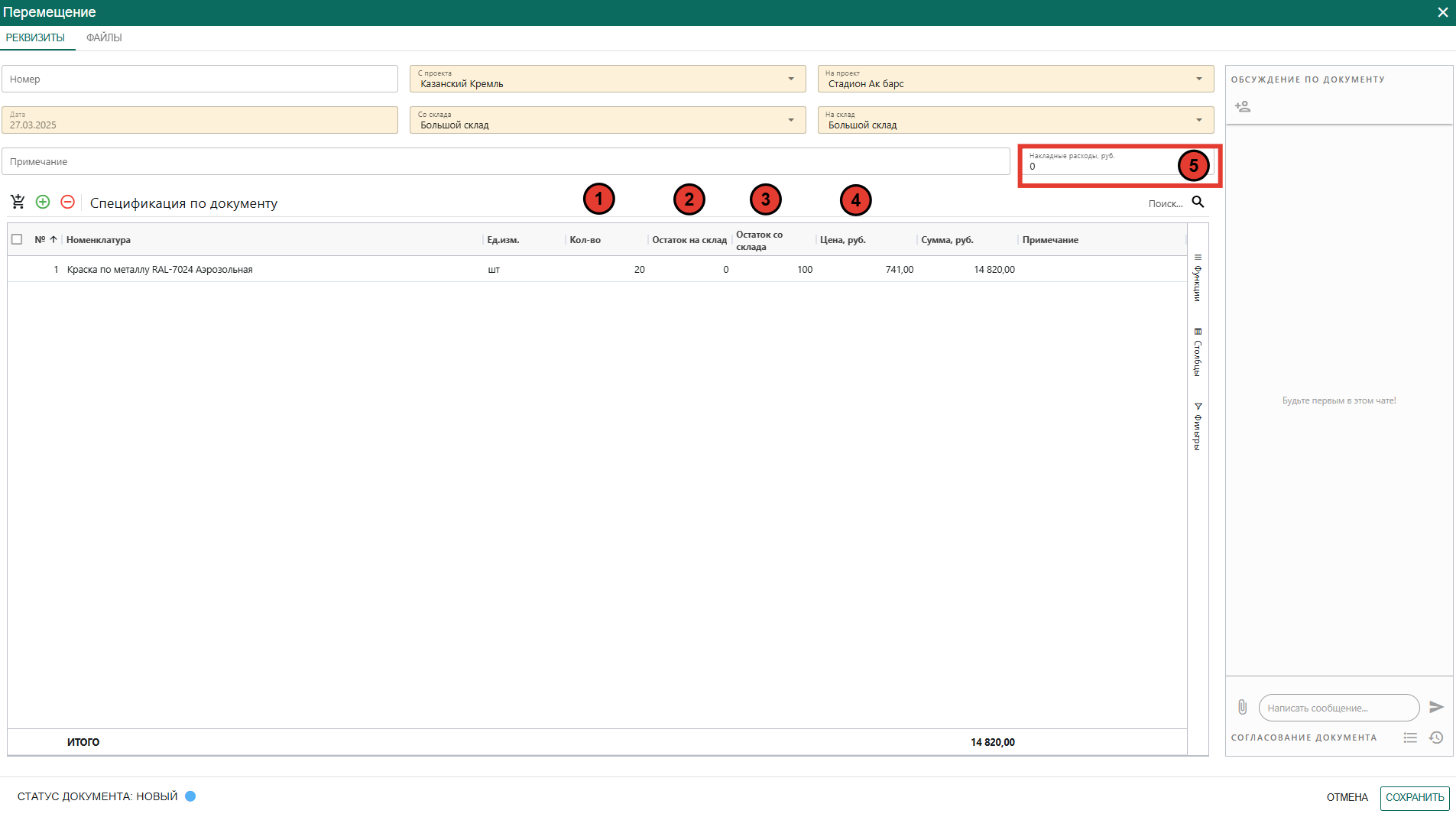This screenshot has width=1456, height=817.
Task: Click the Сохранить button
Action: (1415, 797)
